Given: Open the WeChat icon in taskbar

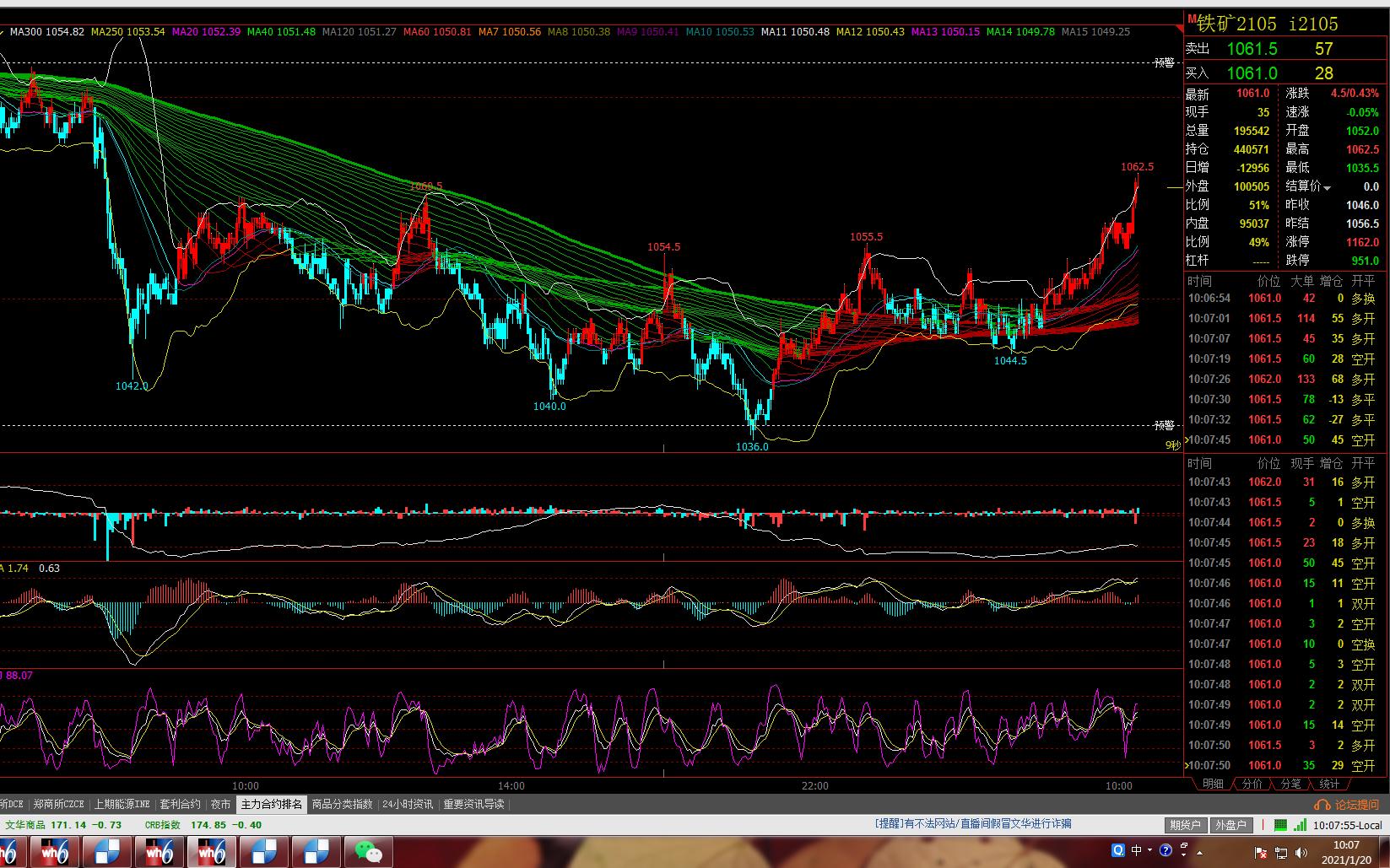Looking at the screenshot, I should [368, 852].
